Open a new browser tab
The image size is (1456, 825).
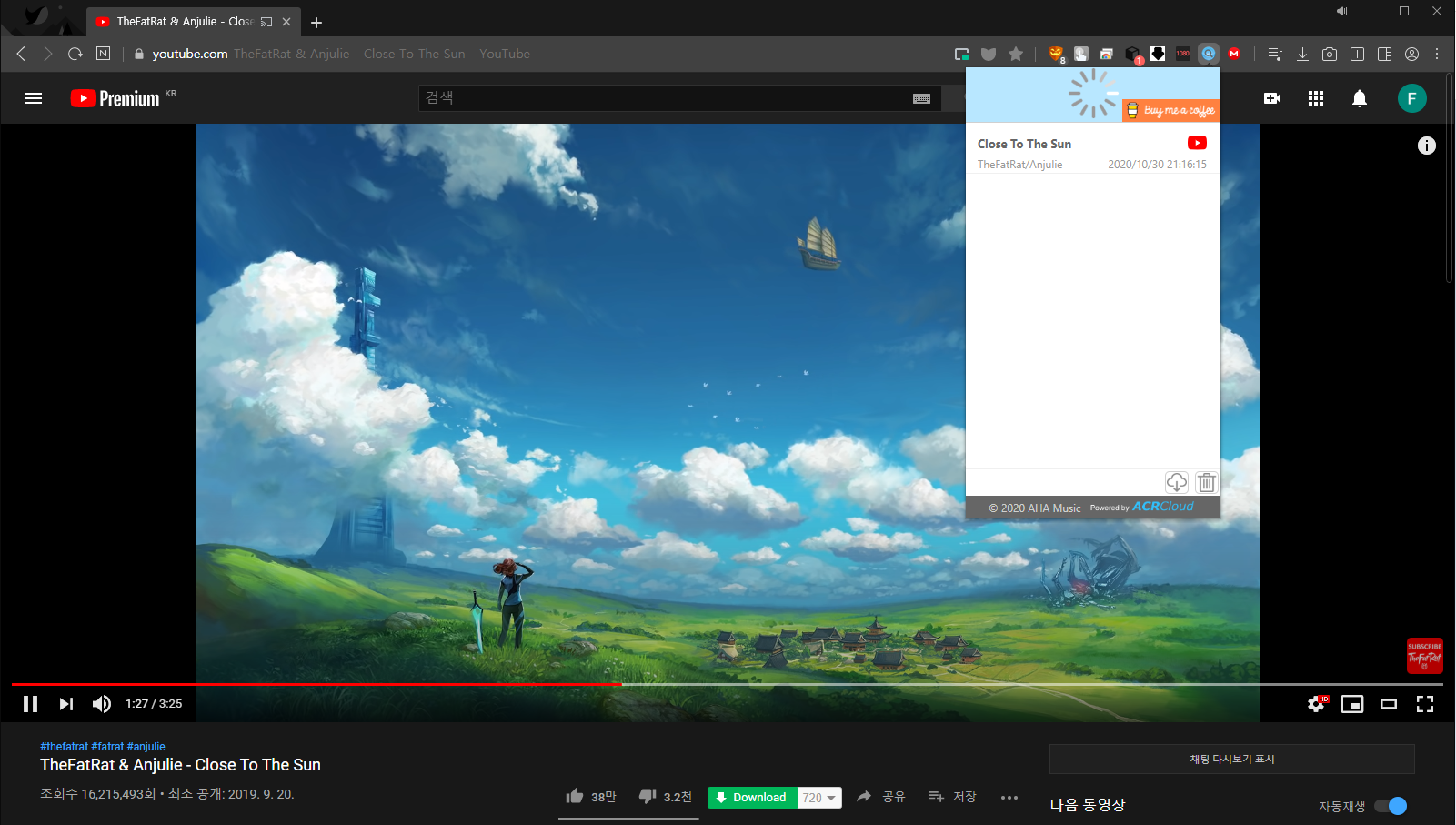point(316,22)
